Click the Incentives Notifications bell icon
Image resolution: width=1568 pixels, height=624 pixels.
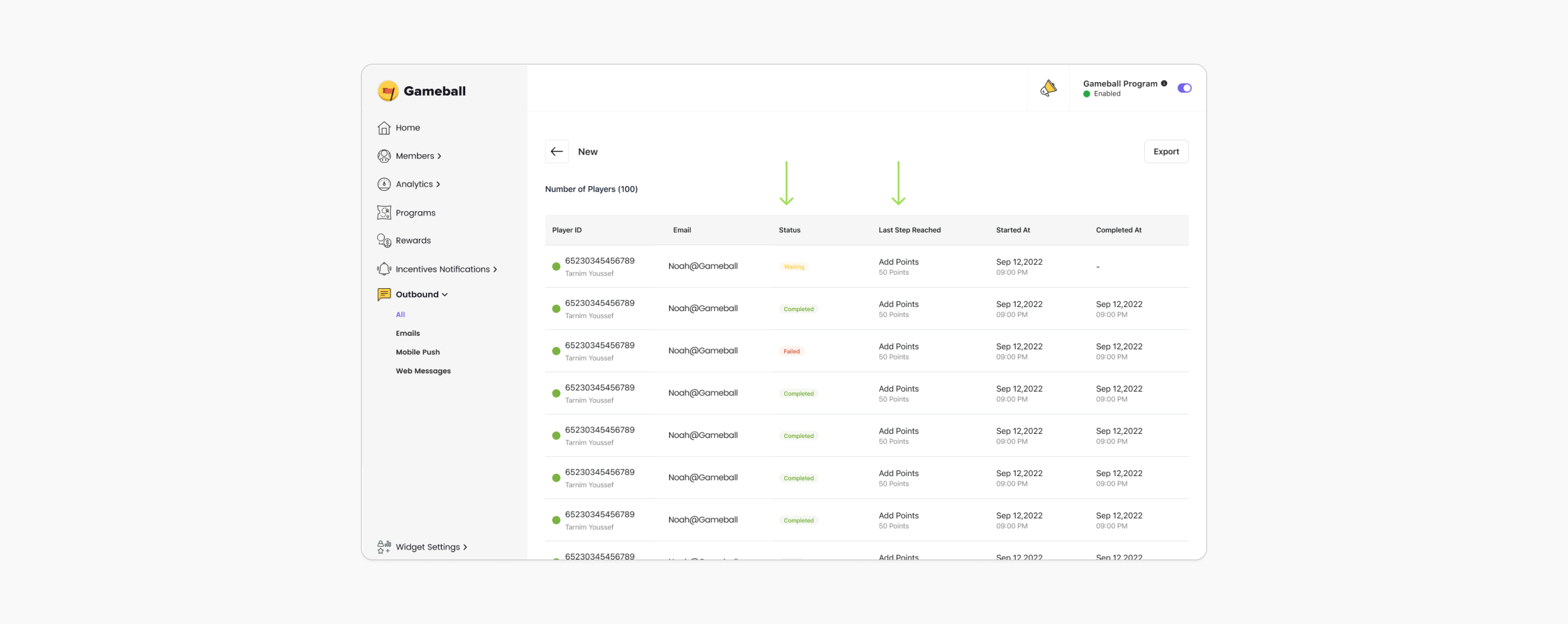383,269
